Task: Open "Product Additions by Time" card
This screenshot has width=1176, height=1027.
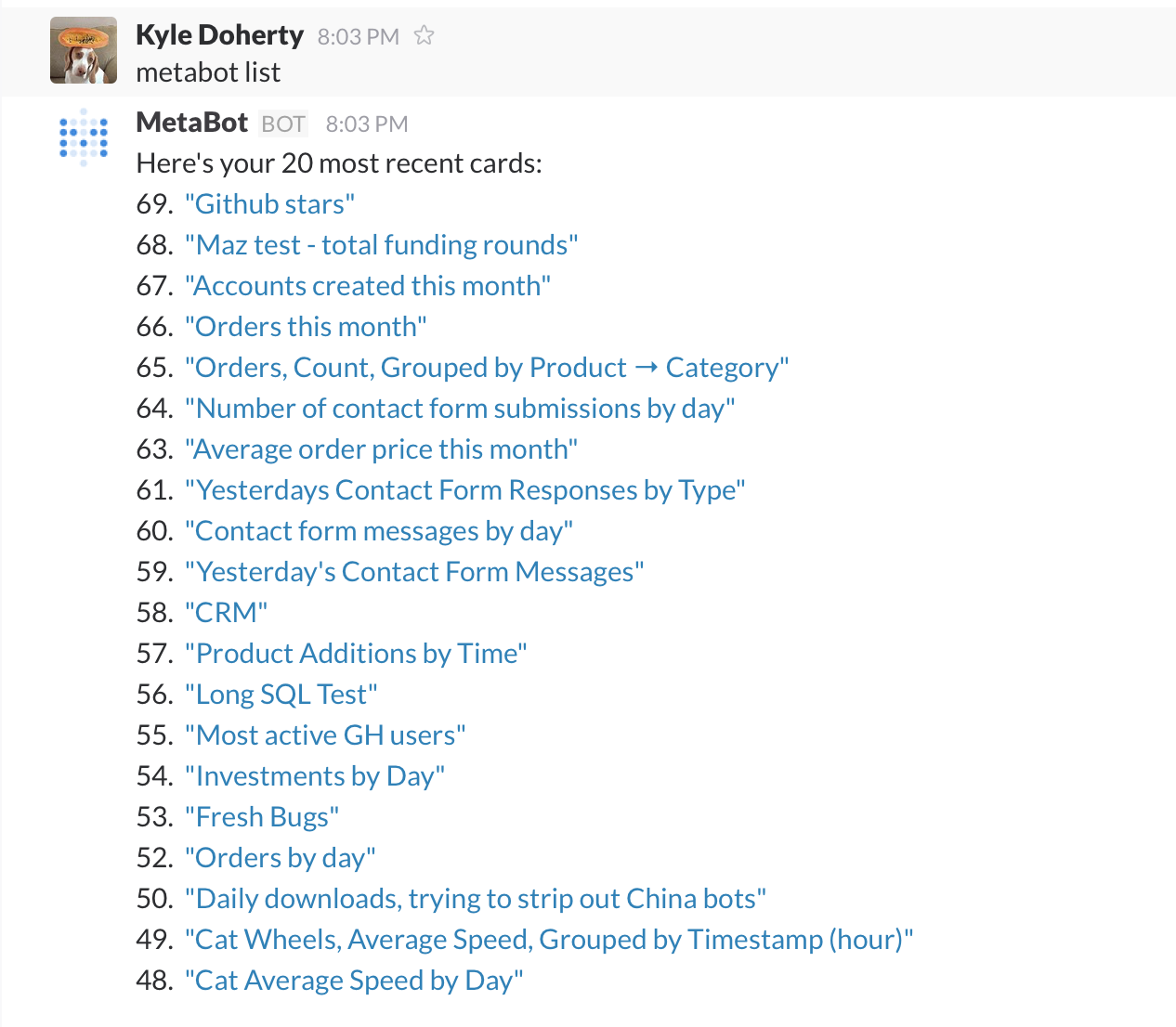Action: pos(356,654)
